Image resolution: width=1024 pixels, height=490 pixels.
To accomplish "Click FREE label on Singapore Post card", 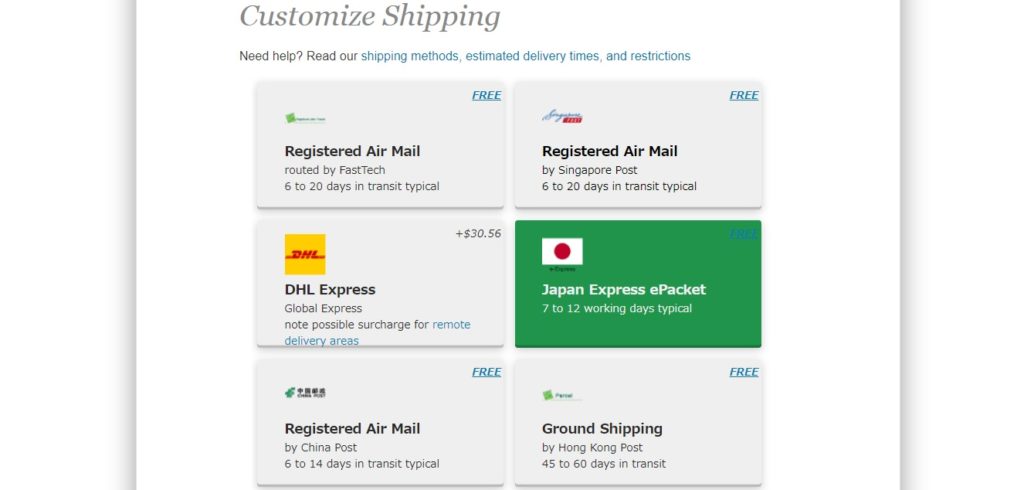I will pos(744,95).
